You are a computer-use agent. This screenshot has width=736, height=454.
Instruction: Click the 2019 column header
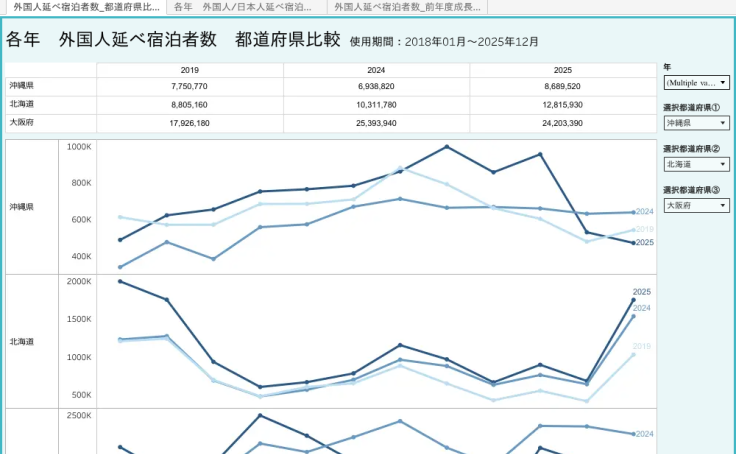[190, 70]
